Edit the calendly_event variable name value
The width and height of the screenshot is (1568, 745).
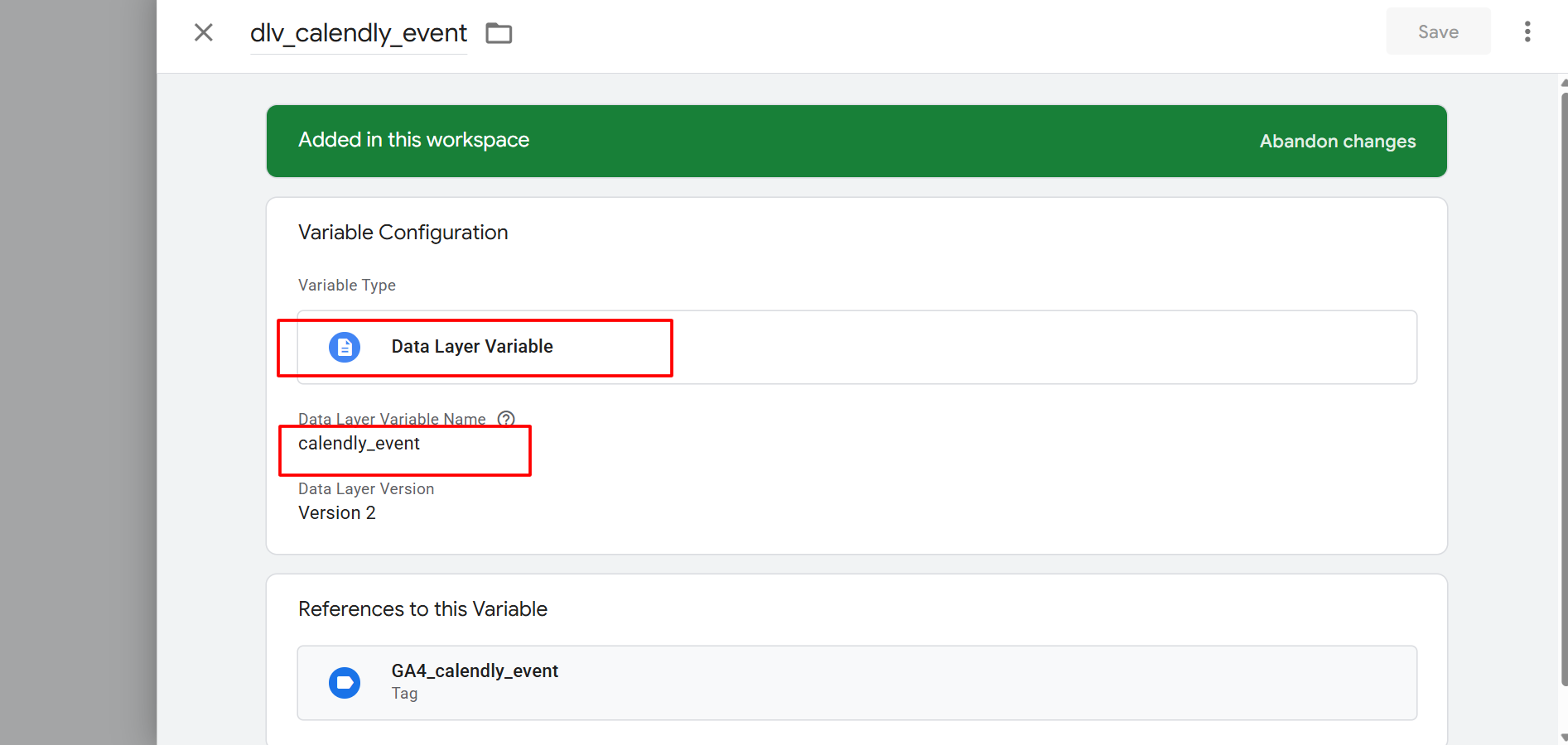click(359, 444)
